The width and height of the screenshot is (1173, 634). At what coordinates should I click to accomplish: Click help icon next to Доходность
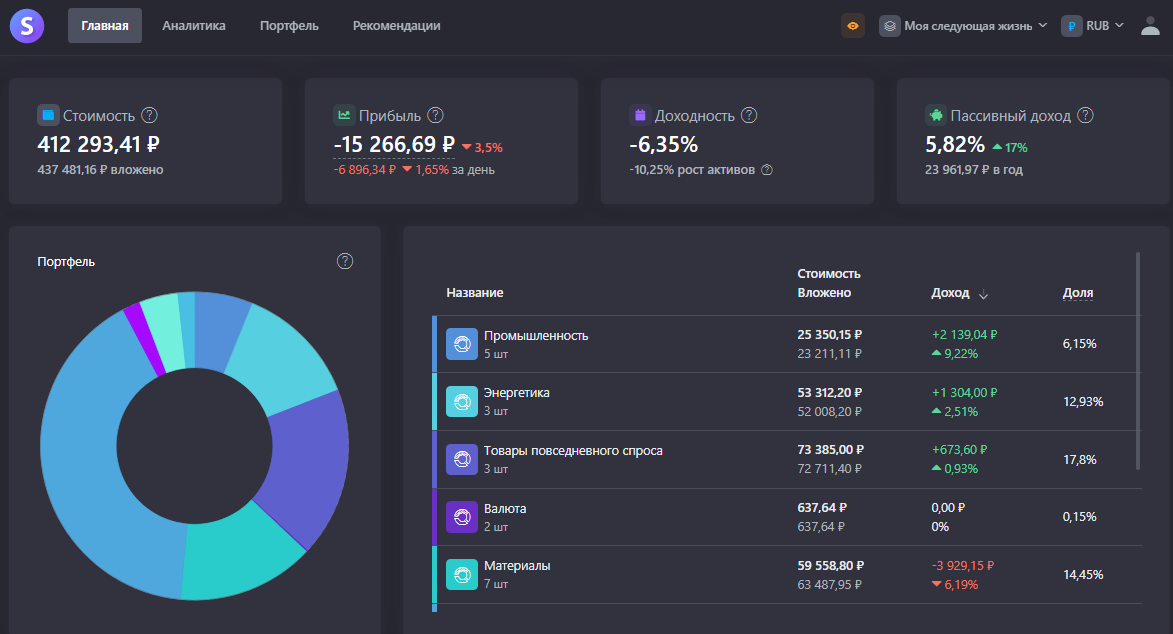pyautogui.click(x=749, y=115)
